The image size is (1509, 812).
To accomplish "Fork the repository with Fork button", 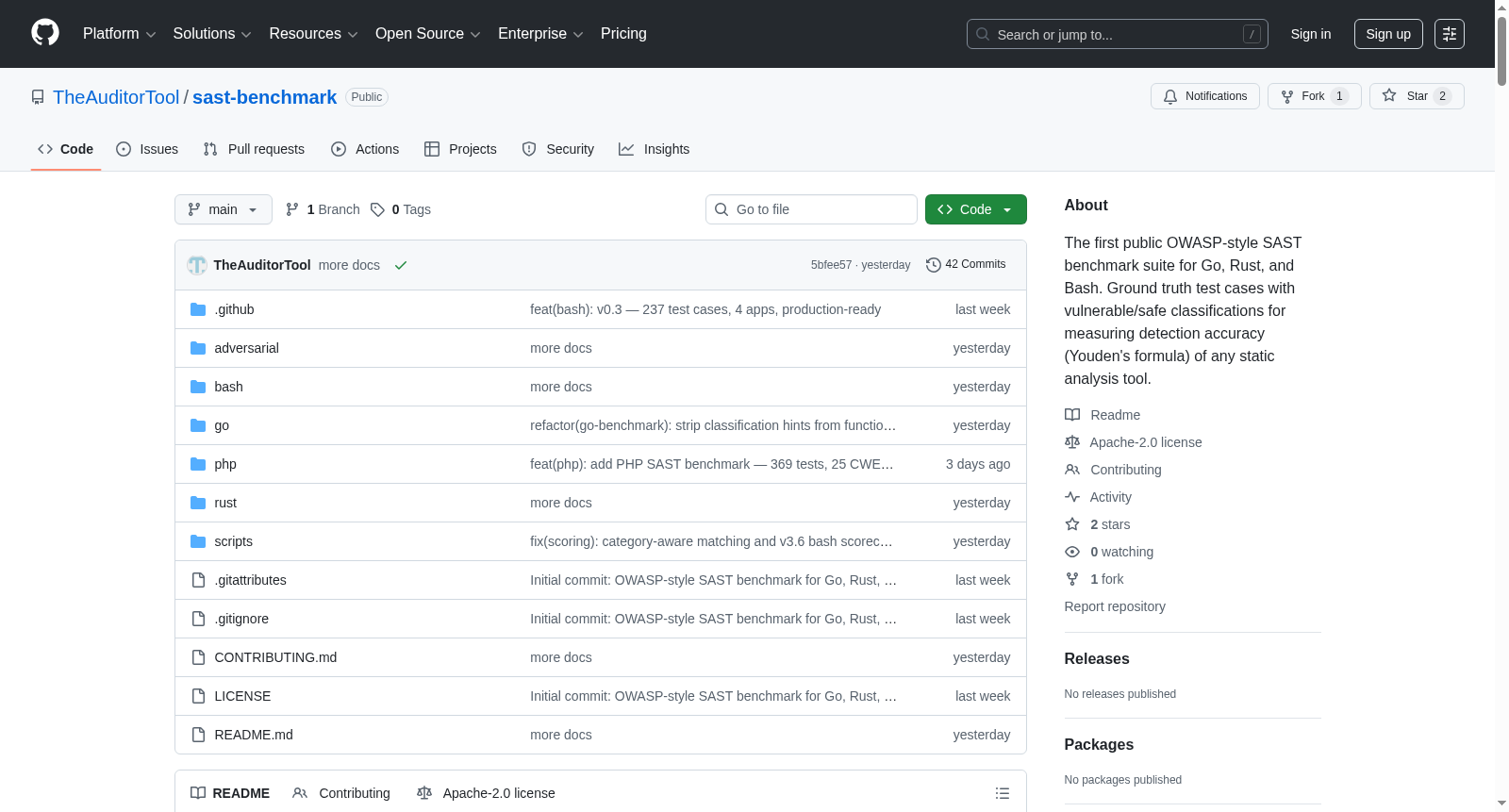I will (x=1315, y=96).
